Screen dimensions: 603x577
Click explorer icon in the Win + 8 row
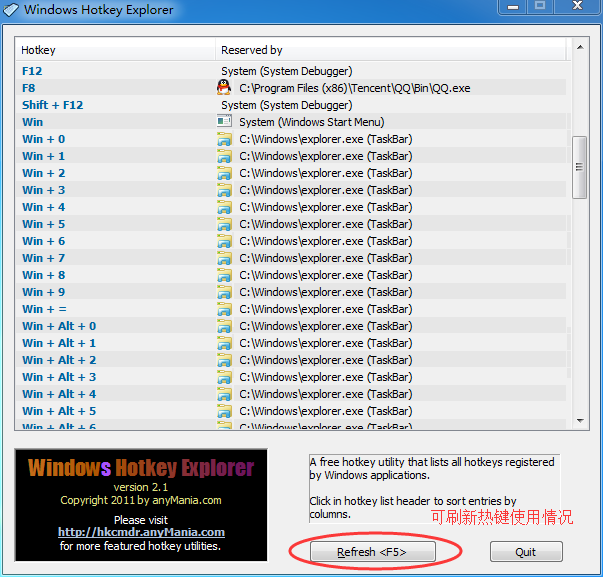224,275
